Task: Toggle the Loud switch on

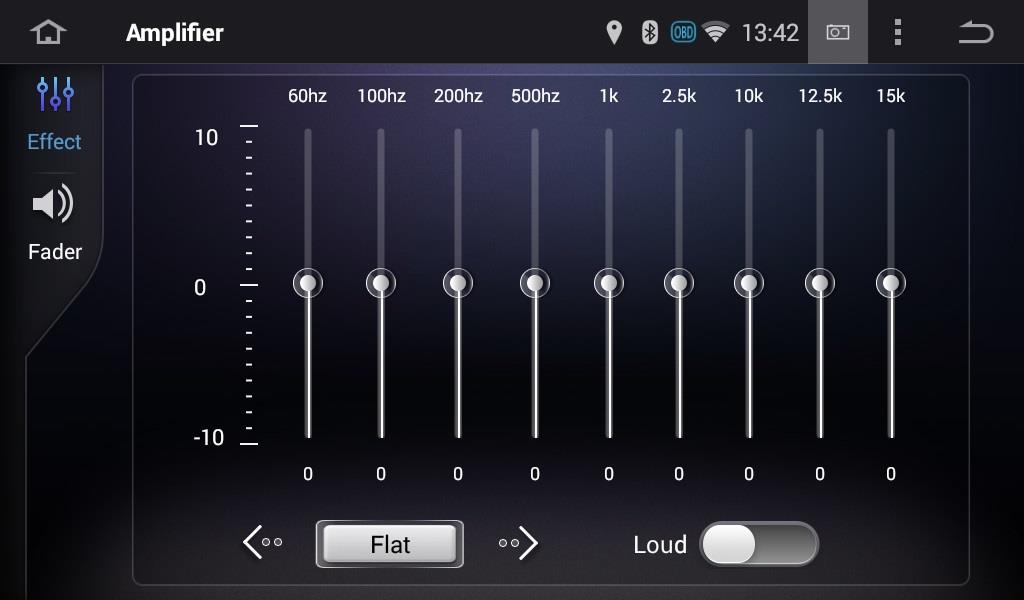Action: (x=759, y=544)
